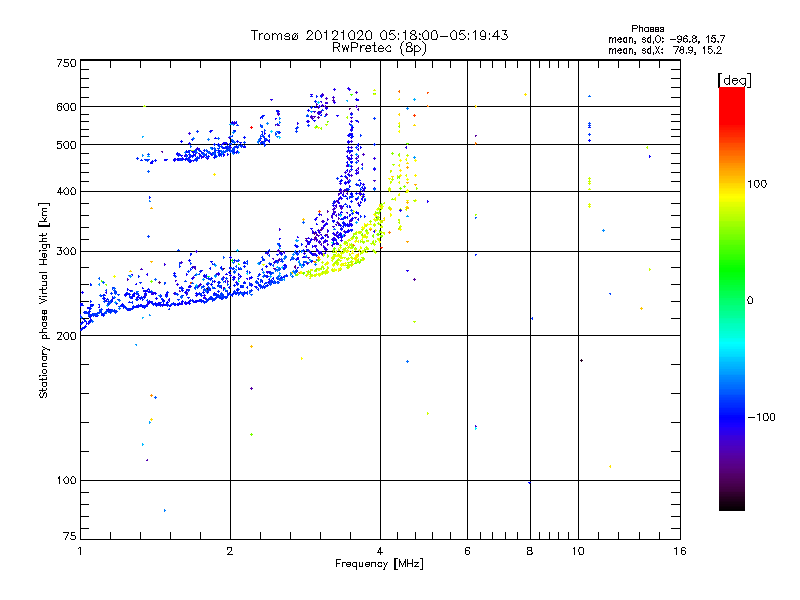Click y-axis tick label "500"
The image size is (800, 600).
[x=66, y=145]
